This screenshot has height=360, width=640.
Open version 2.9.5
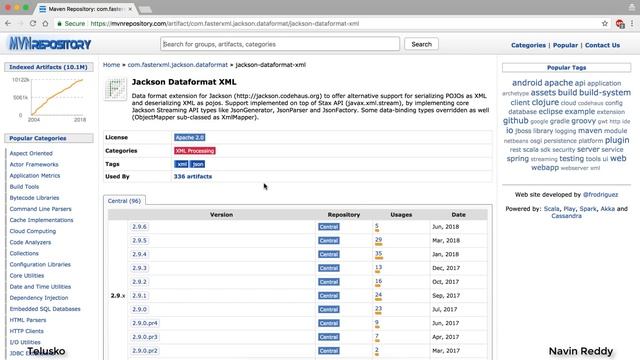[x=139, y=240]
